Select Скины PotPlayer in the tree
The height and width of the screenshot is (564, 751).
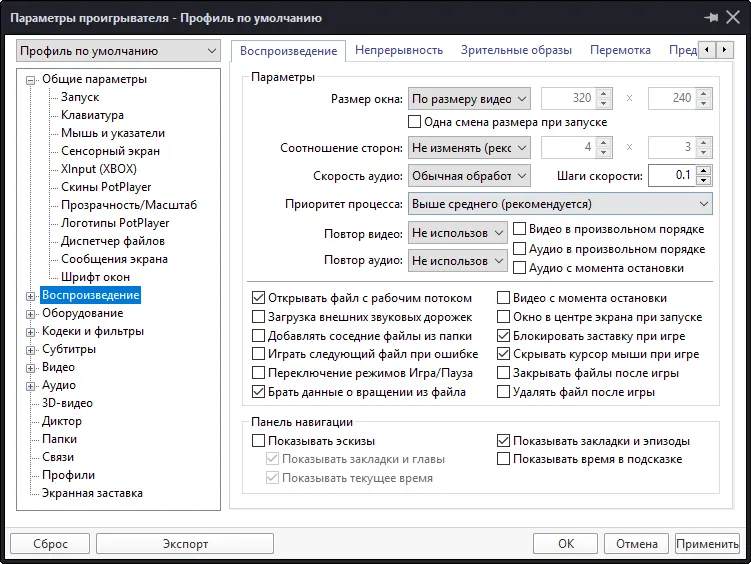[x=106, y=187]
